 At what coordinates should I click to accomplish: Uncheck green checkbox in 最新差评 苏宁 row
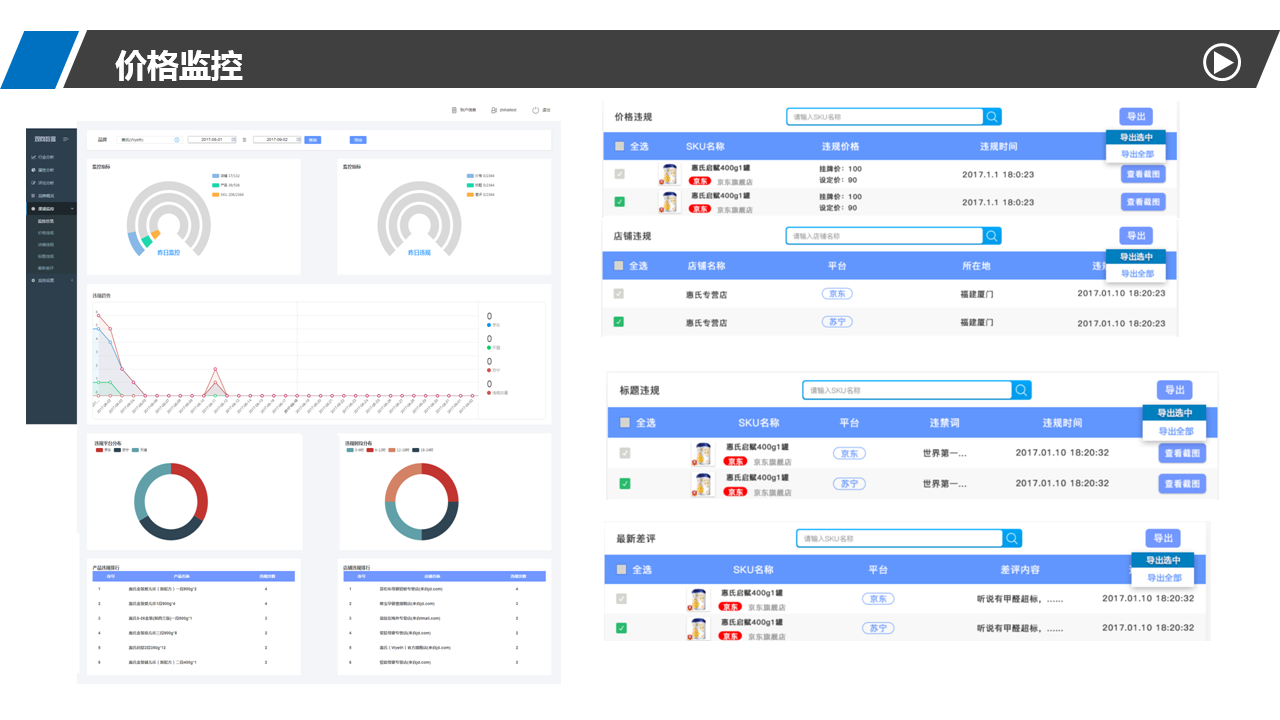pyautogui.click(x=621, y=628)
